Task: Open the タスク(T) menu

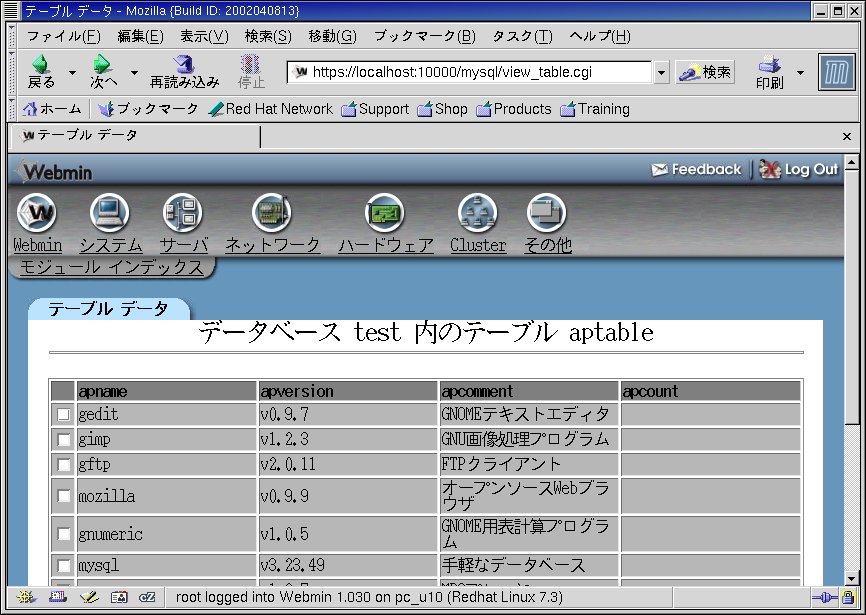Action: tap(522, 36)
